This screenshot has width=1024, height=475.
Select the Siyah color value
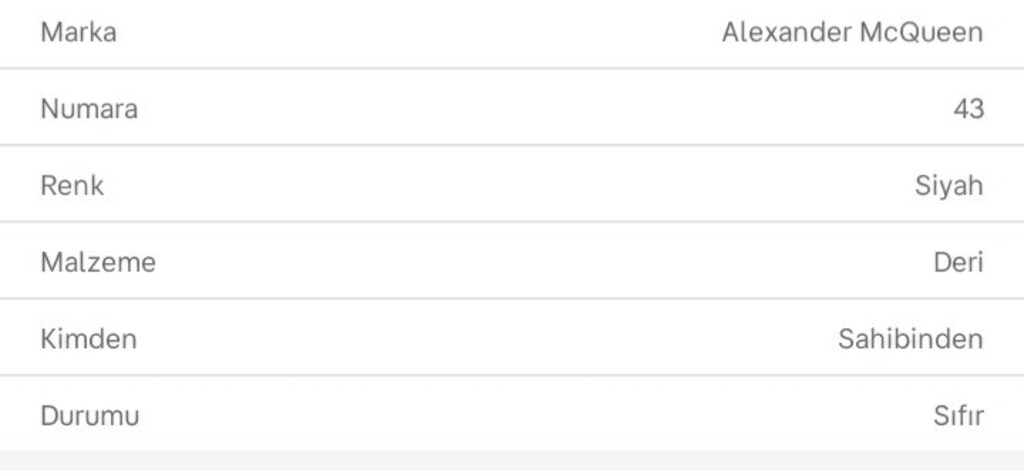pyautogui.click(x=949, y=186)
